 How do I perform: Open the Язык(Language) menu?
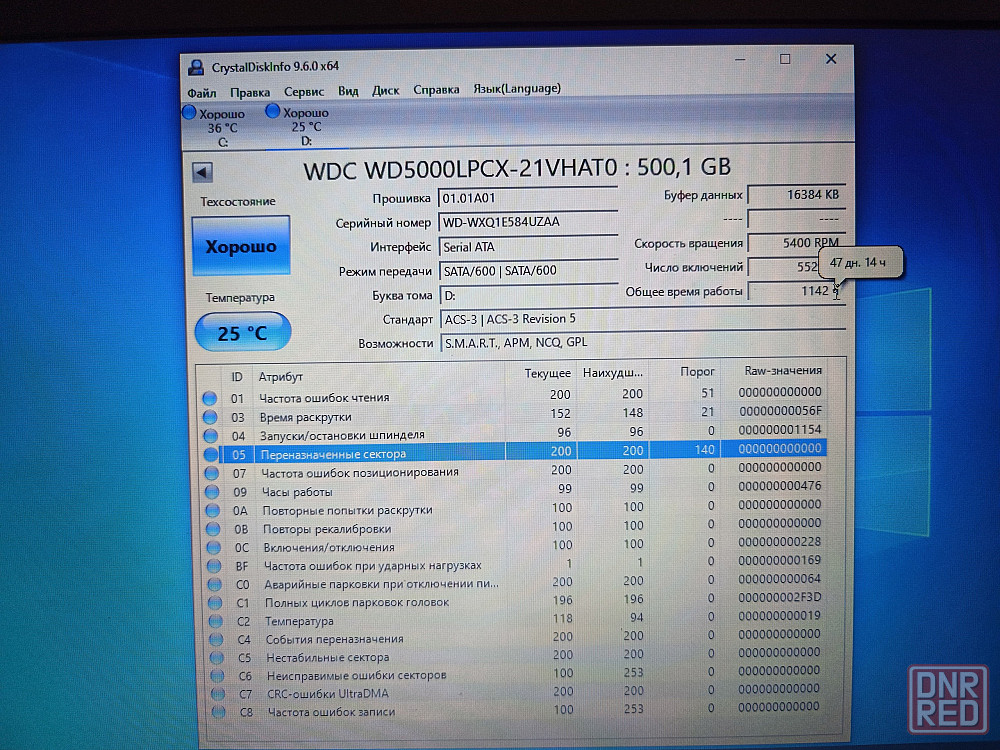pyautogui.click(x=517, y=89)
